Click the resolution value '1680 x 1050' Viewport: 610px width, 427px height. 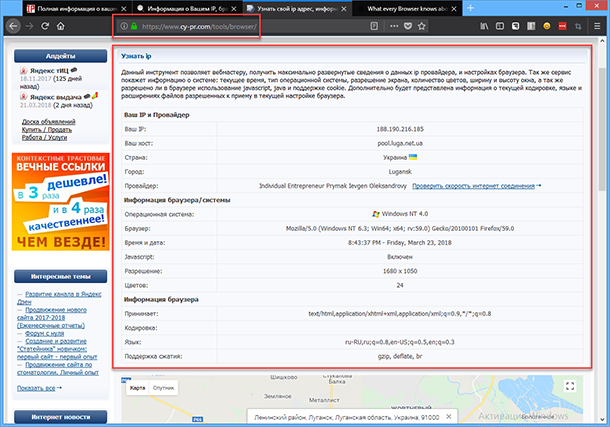(400, 271)
